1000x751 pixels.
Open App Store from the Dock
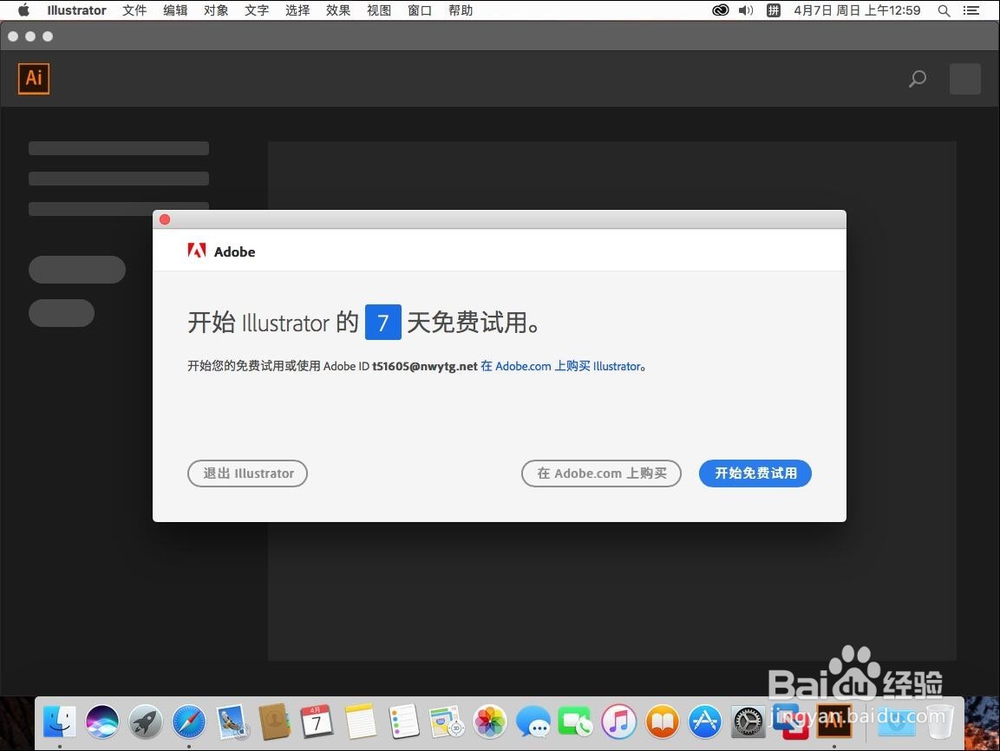(x=705, y=722)
